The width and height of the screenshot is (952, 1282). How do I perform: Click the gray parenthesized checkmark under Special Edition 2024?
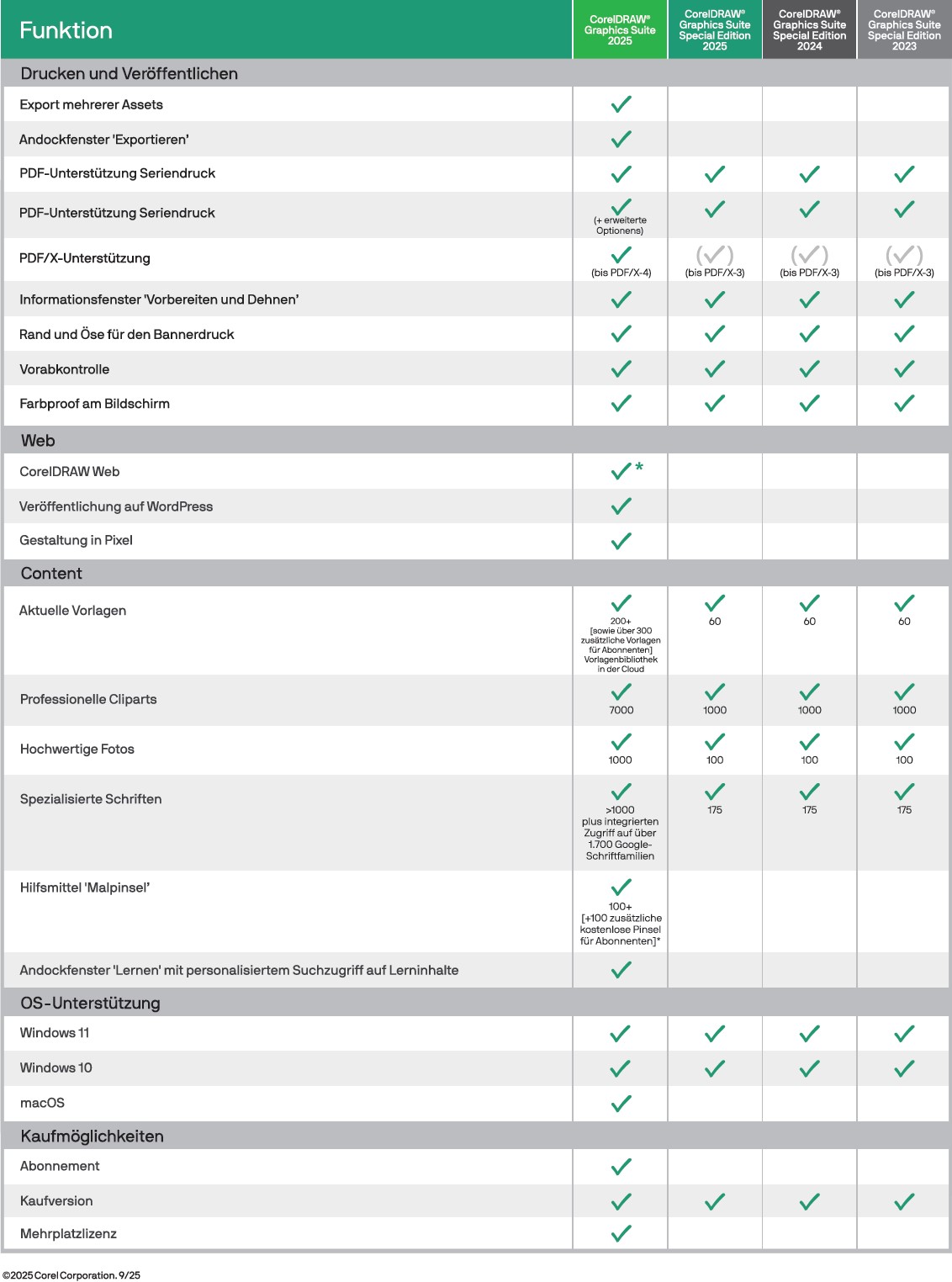click(x=809, y=255)
